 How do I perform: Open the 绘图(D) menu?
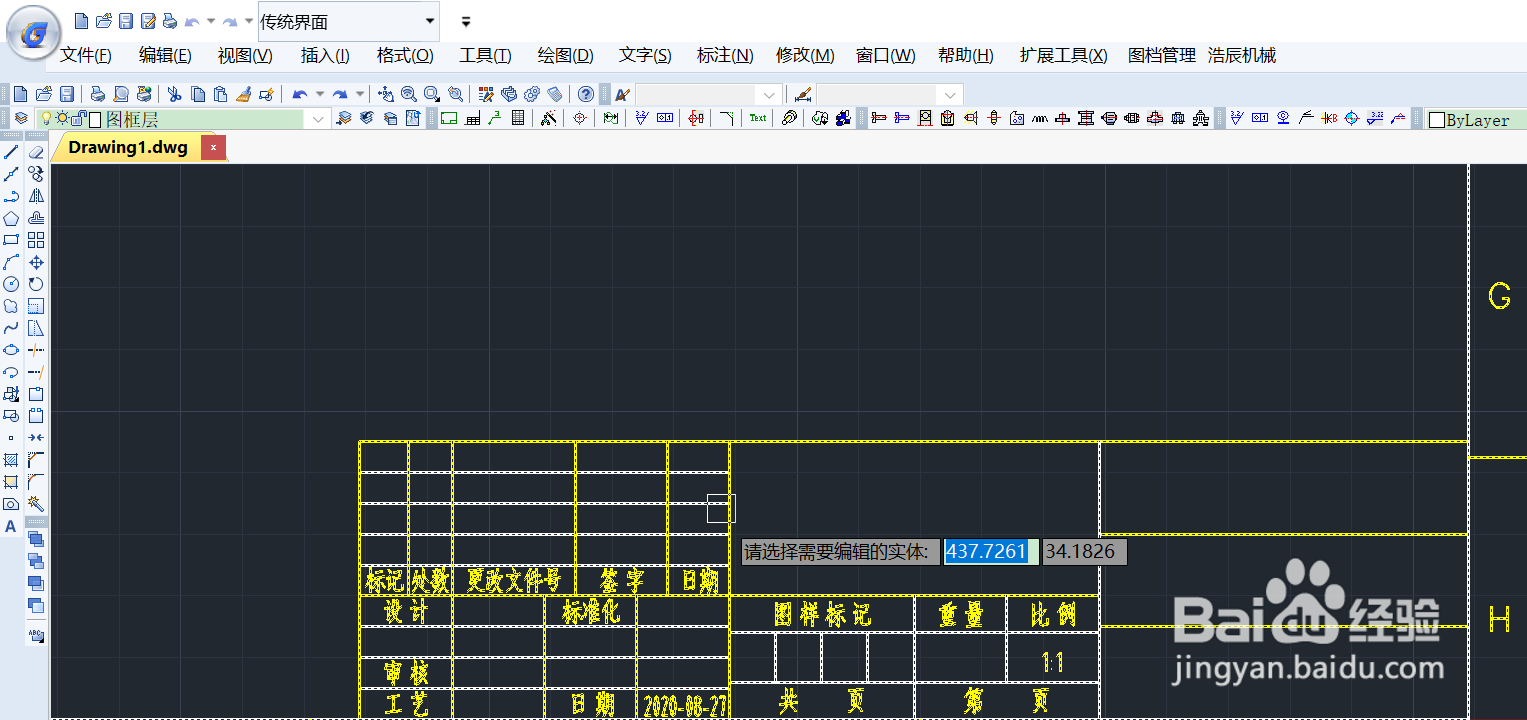pos(565,55)
